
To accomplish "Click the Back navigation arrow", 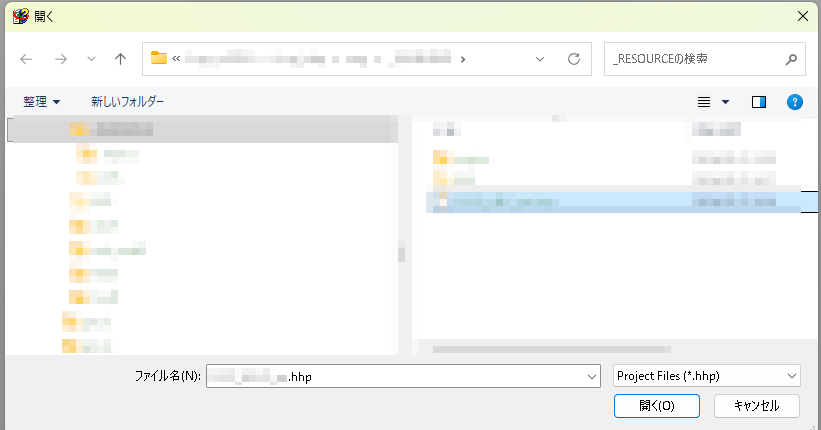I will [x=26, y=59].
